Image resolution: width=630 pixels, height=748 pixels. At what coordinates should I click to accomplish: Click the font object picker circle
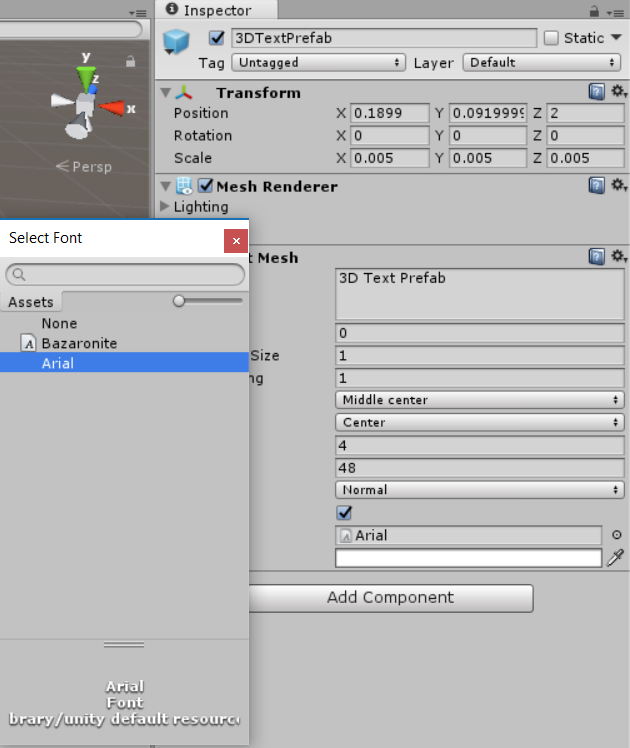click(616, 535)
